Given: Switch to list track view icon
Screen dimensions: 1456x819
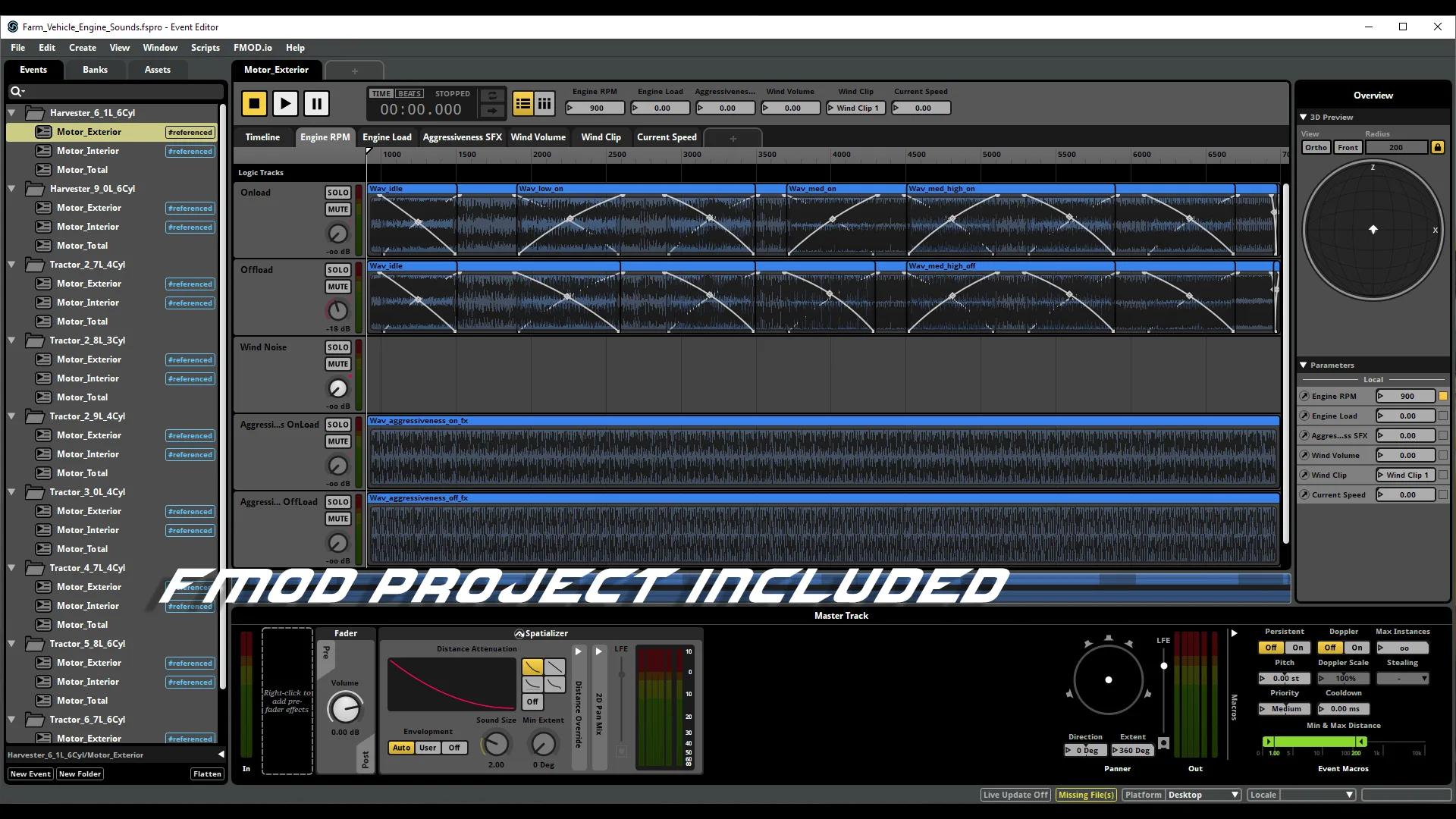Looking at the screenshot, I should (x=522, y=104).
